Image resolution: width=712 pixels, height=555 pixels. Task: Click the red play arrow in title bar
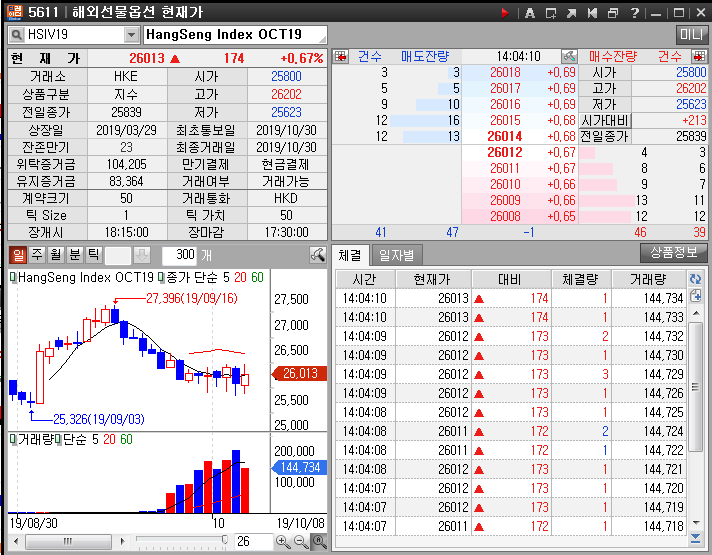pos(505,13)
